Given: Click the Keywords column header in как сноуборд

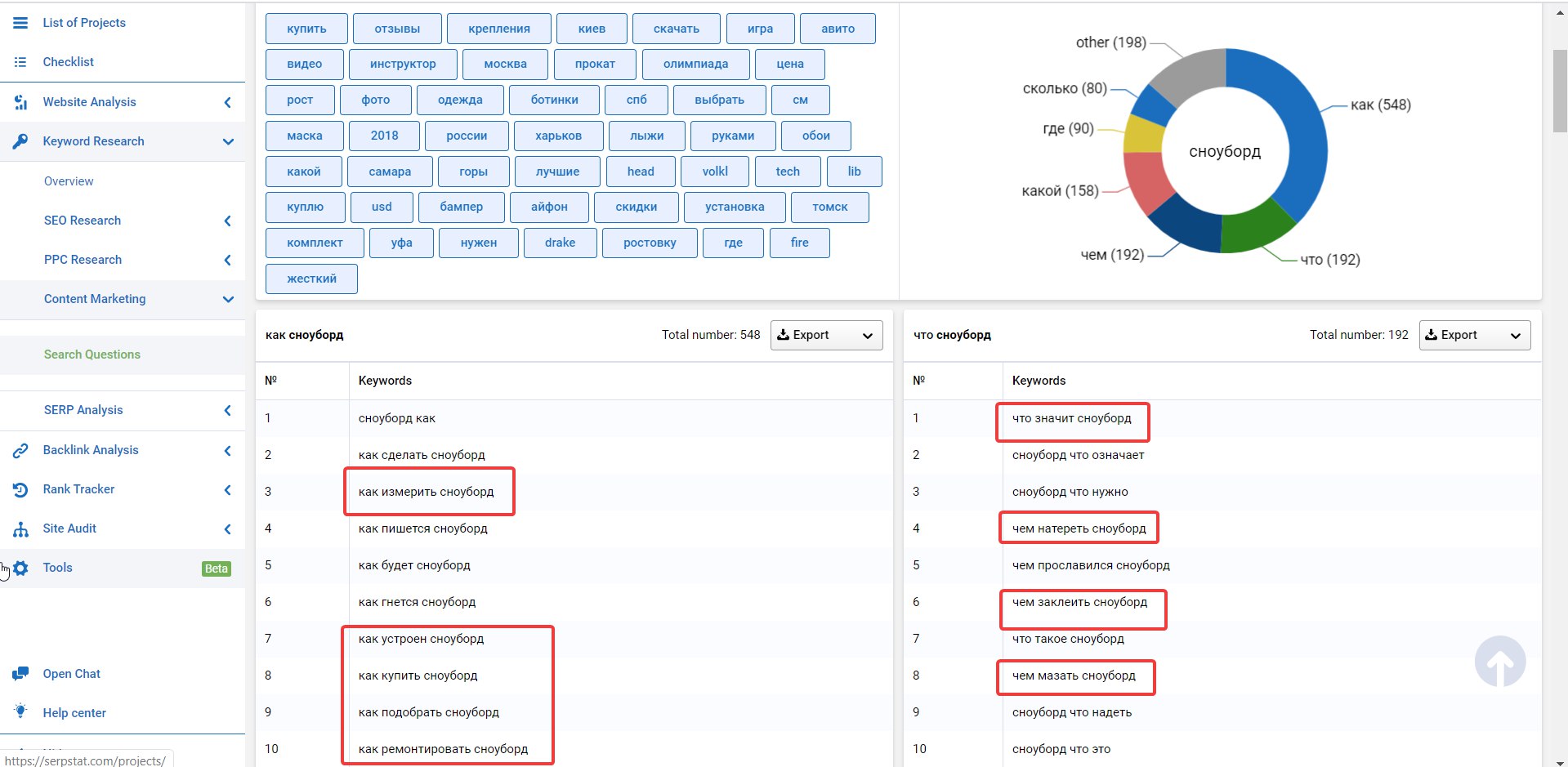Looking at the screenshot, I should [385, 381].
